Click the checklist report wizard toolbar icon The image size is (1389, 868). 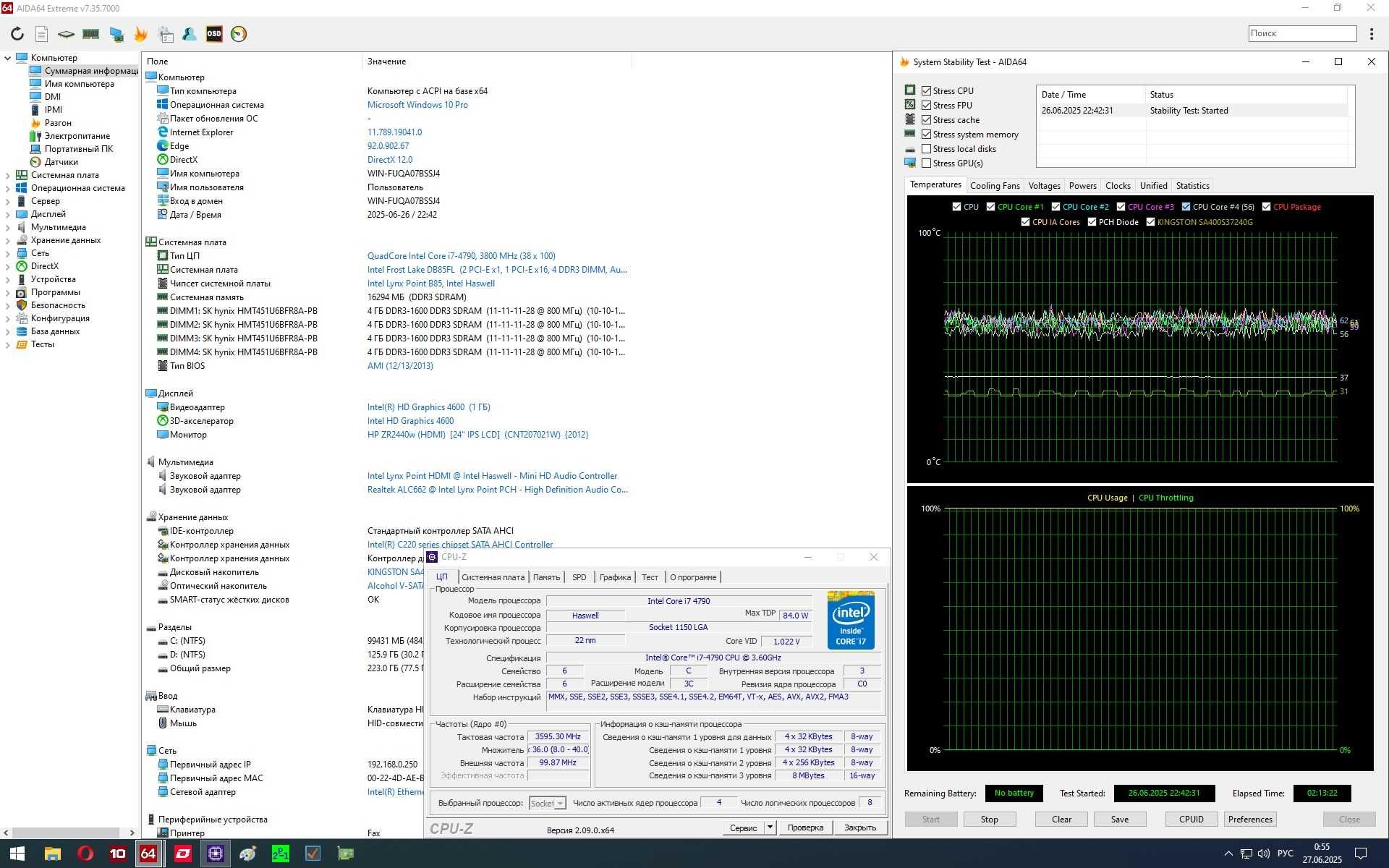(x=166, y=34)
